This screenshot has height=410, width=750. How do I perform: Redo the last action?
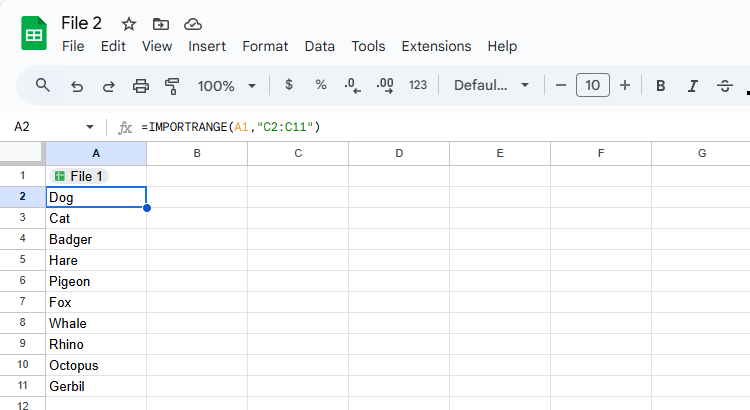click(109, 86)
